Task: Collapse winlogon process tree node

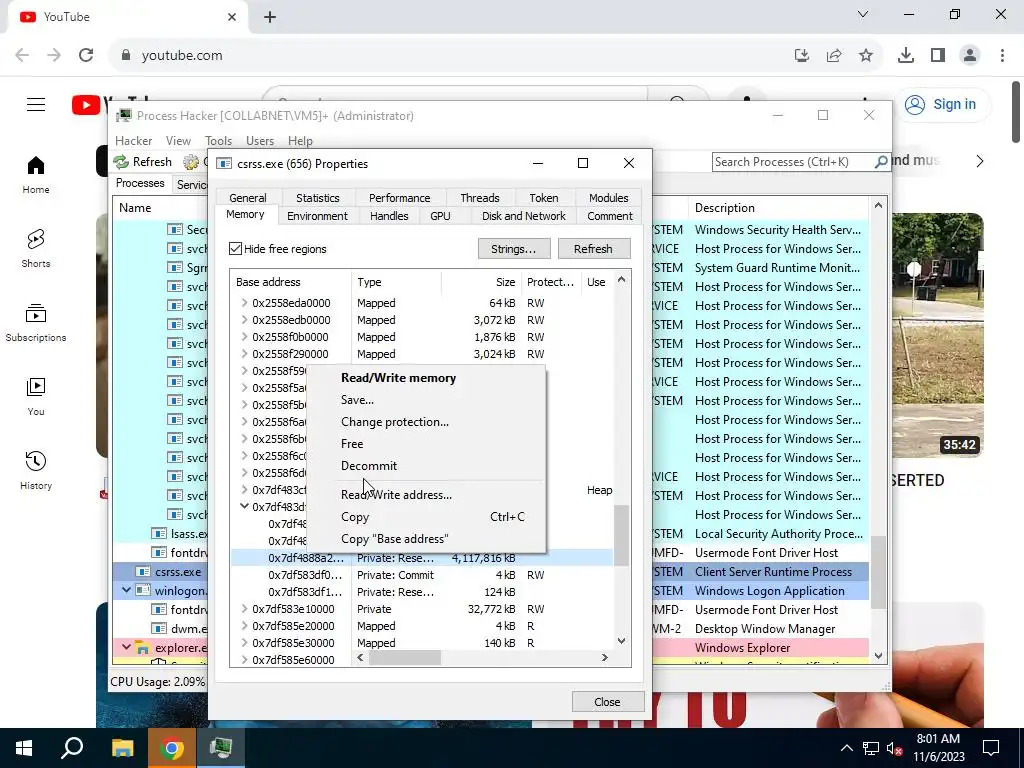Action: coord(126,590)
